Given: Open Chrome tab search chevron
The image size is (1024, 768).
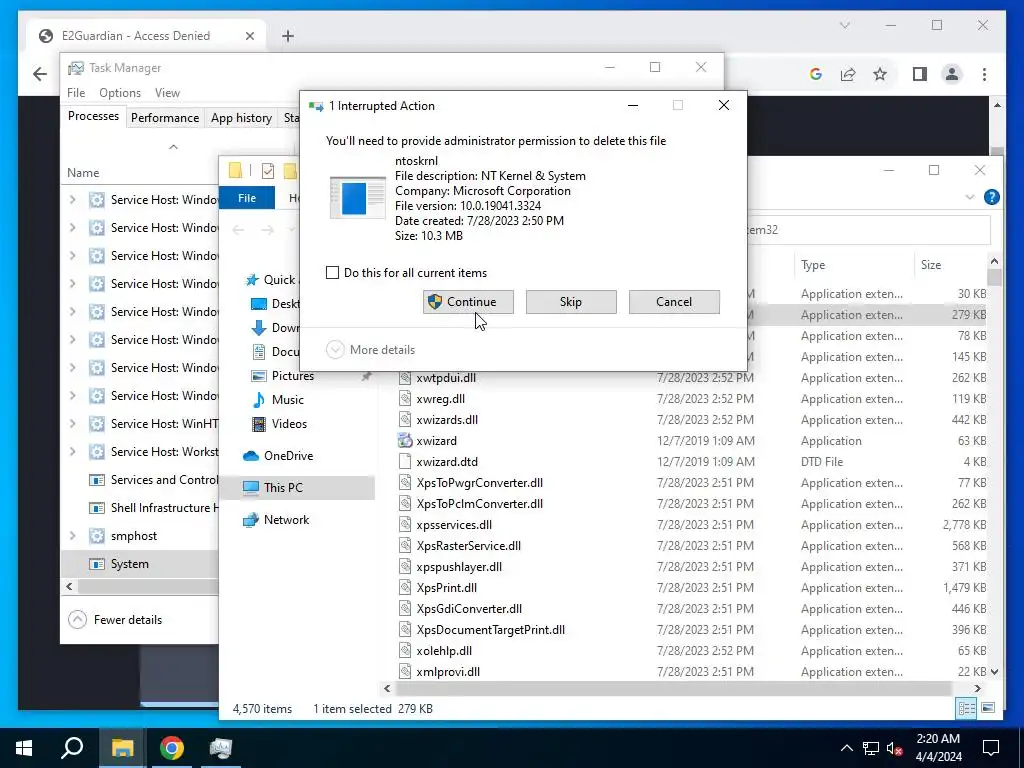Looking at the screenshot, I should [844, 25].
